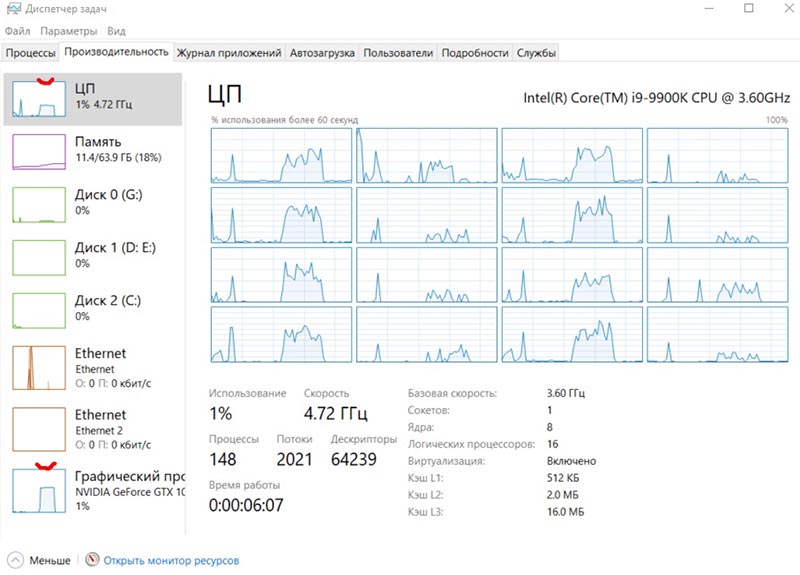The height and width of the screenshot is (575, 800).
Task: Collapse view with the Меньше chevron icon
Action: pos(15,560)
